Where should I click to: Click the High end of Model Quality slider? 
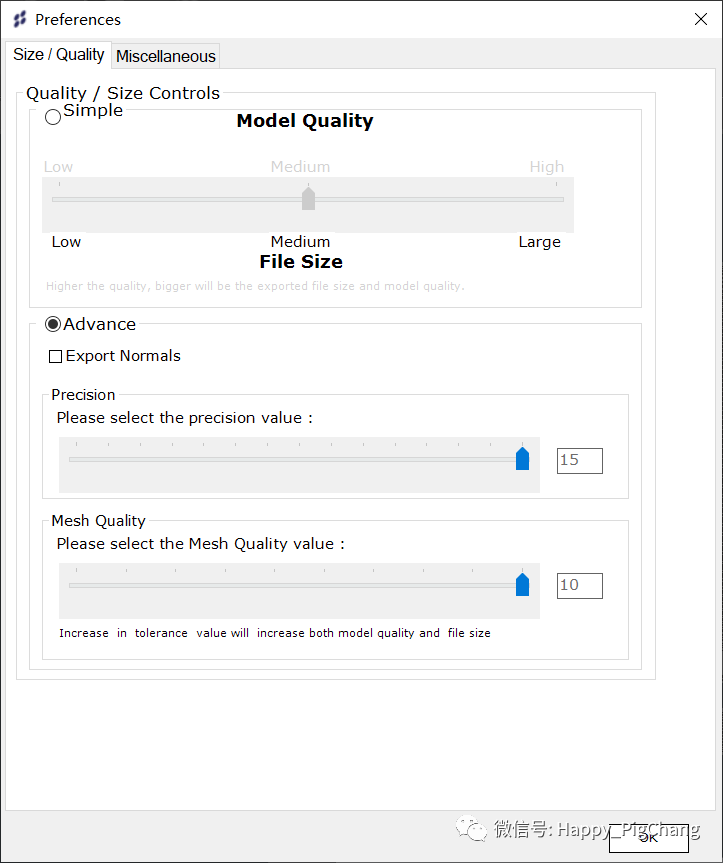coord(562,199)
